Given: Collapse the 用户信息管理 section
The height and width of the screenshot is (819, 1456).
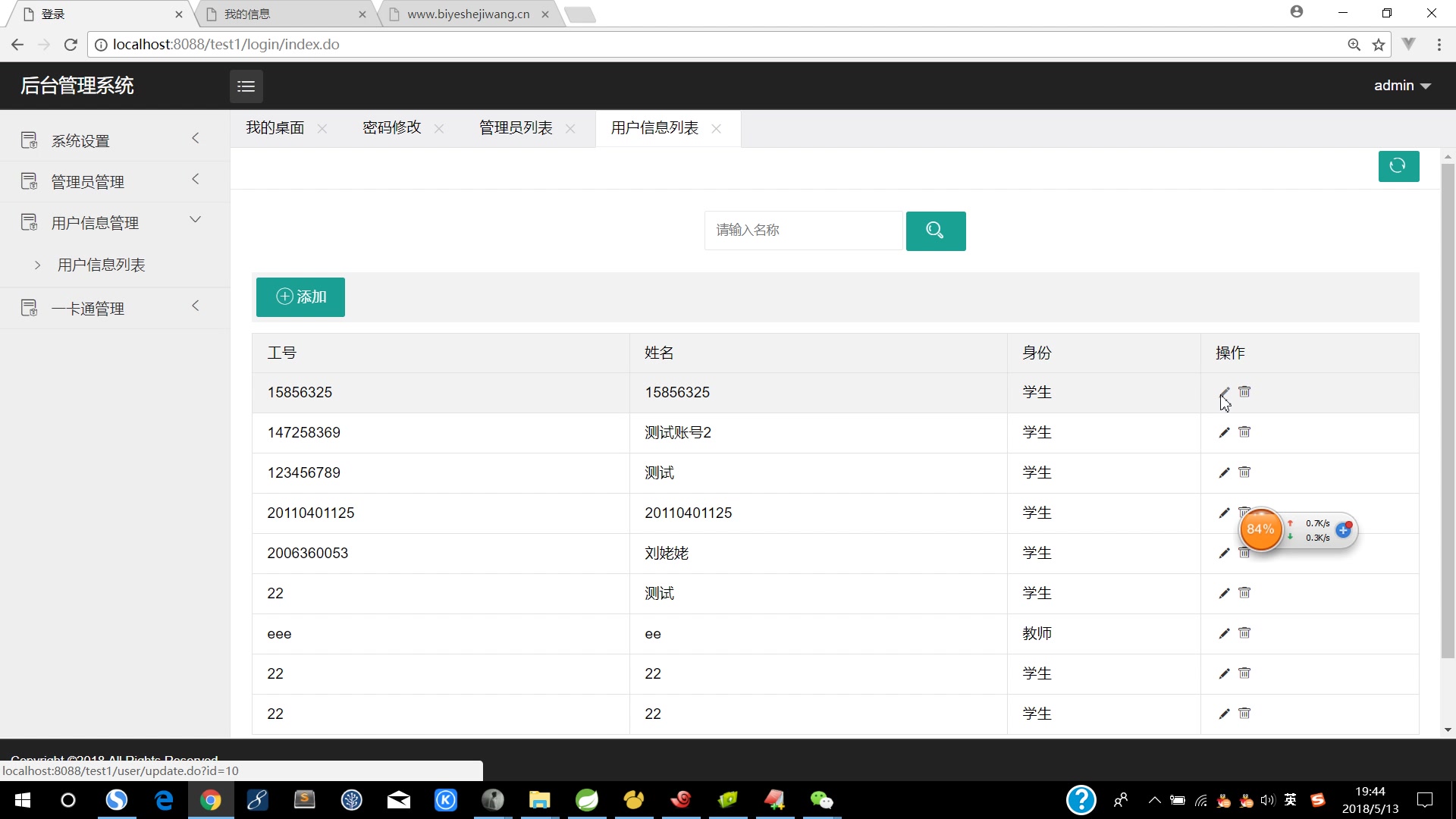Looking at the screenshot, I should point(195,221).
